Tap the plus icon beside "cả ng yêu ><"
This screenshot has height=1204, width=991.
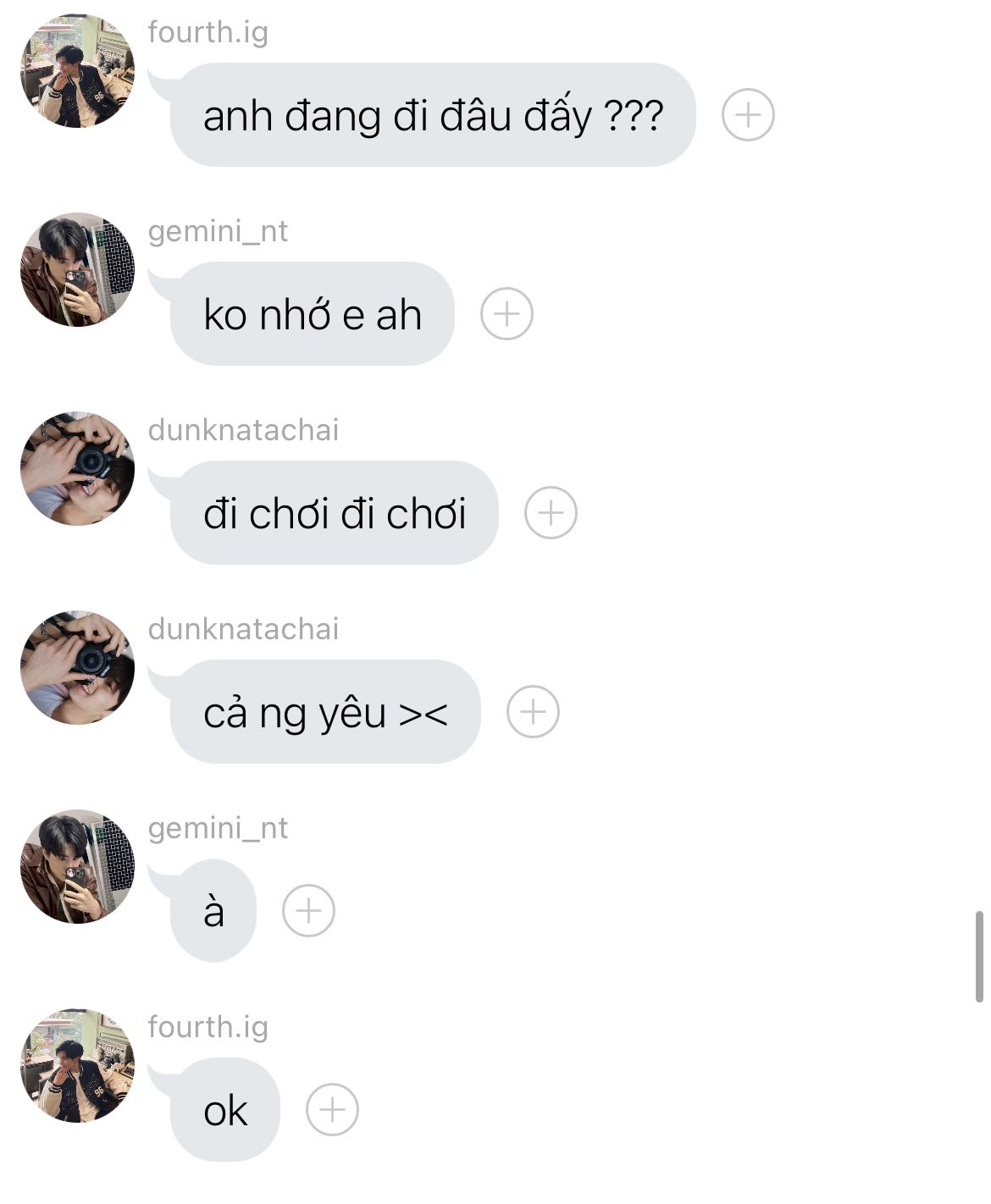coord(533,712)
